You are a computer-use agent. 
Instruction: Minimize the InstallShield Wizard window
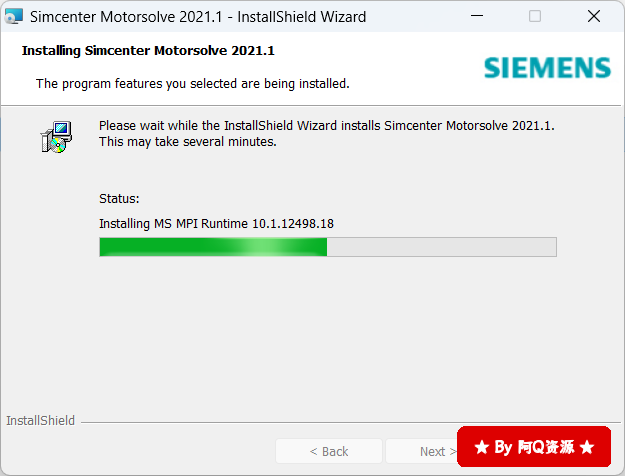(477, 16)
